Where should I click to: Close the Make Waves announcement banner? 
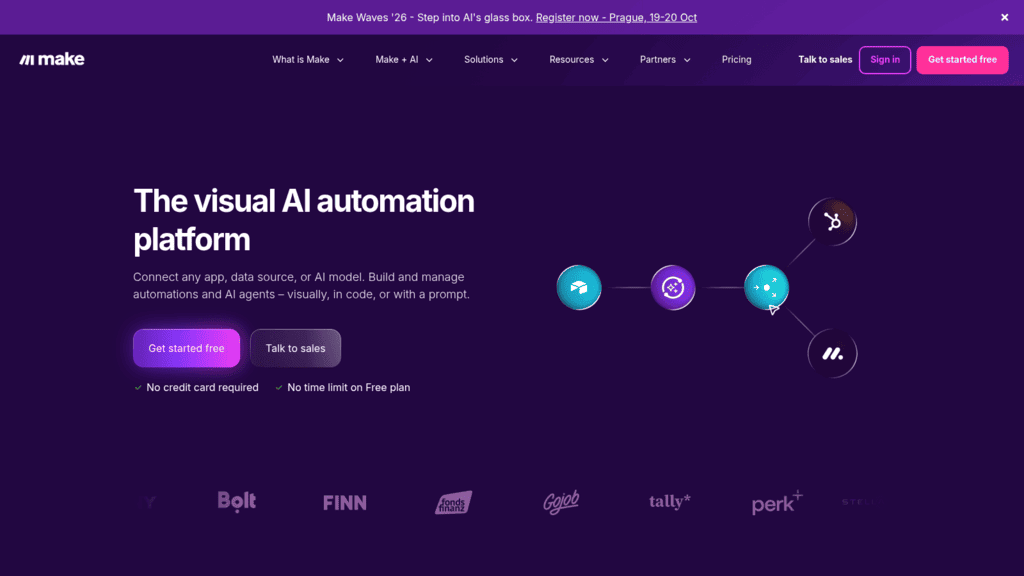coord(1004,18)
